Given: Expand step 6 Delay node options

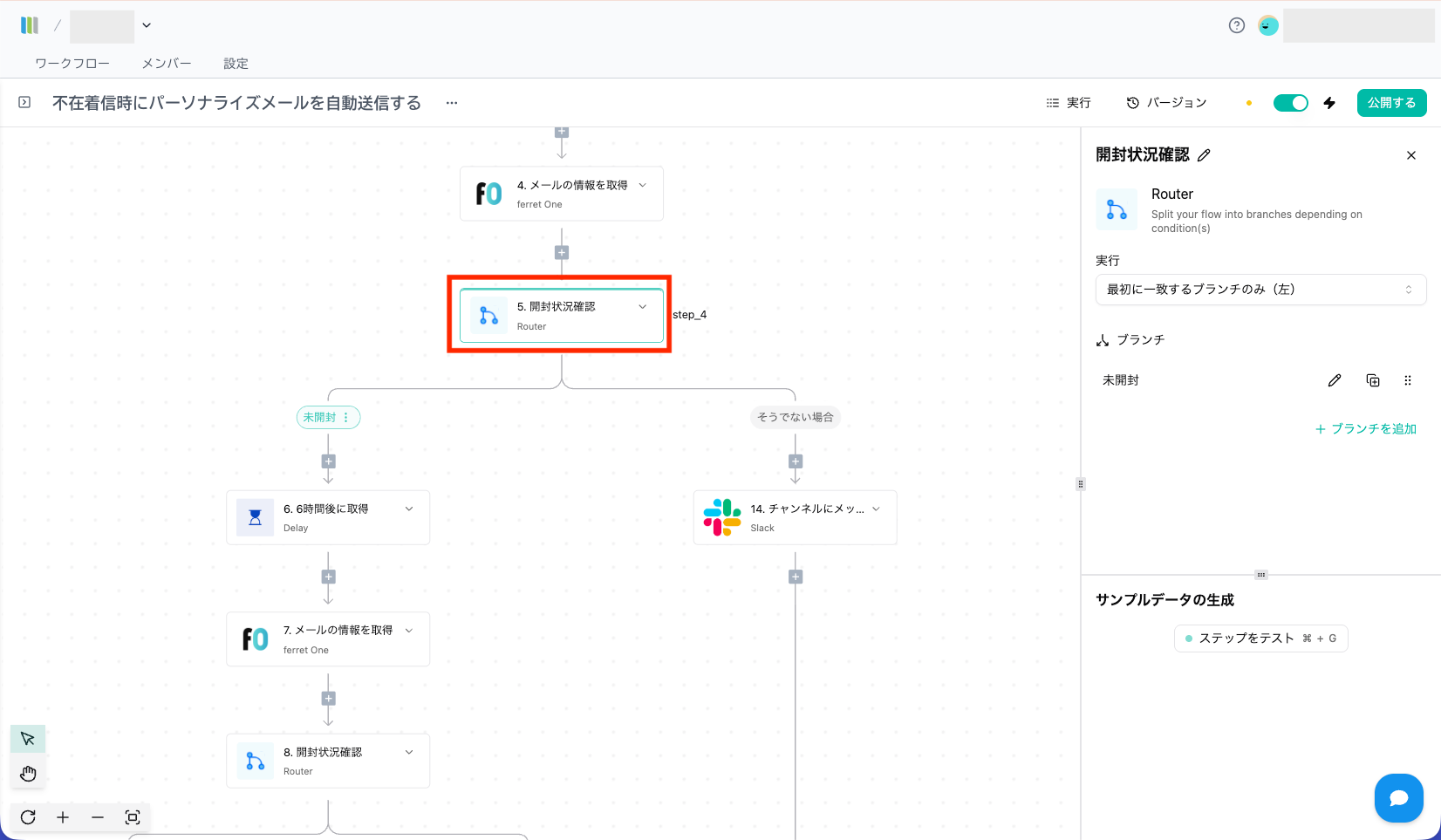Looking at the screenshot, I should pyautogui.click(x=409, y=509).
